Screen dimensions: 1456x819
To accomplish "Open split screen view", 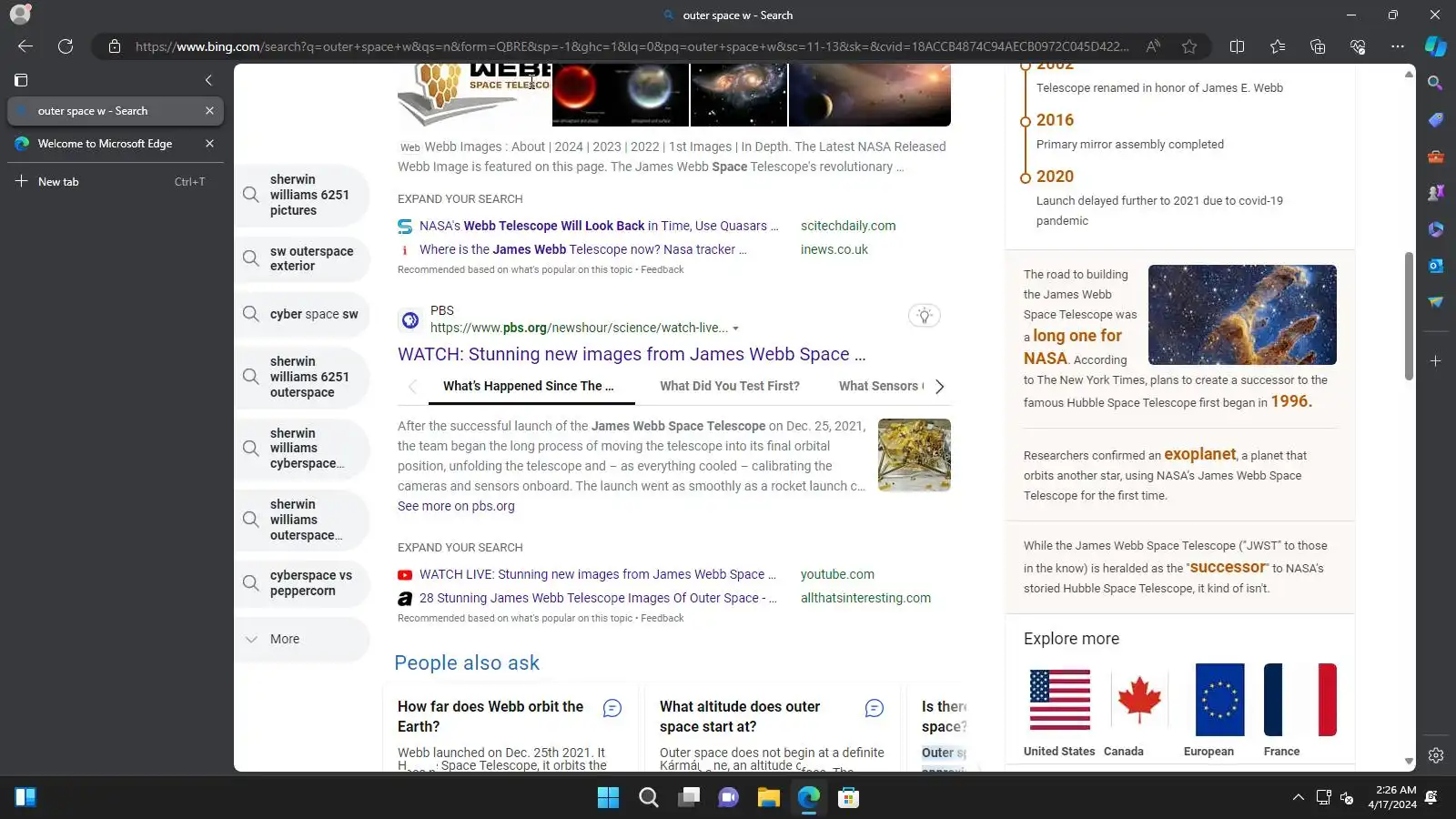I will [1237, 46].
